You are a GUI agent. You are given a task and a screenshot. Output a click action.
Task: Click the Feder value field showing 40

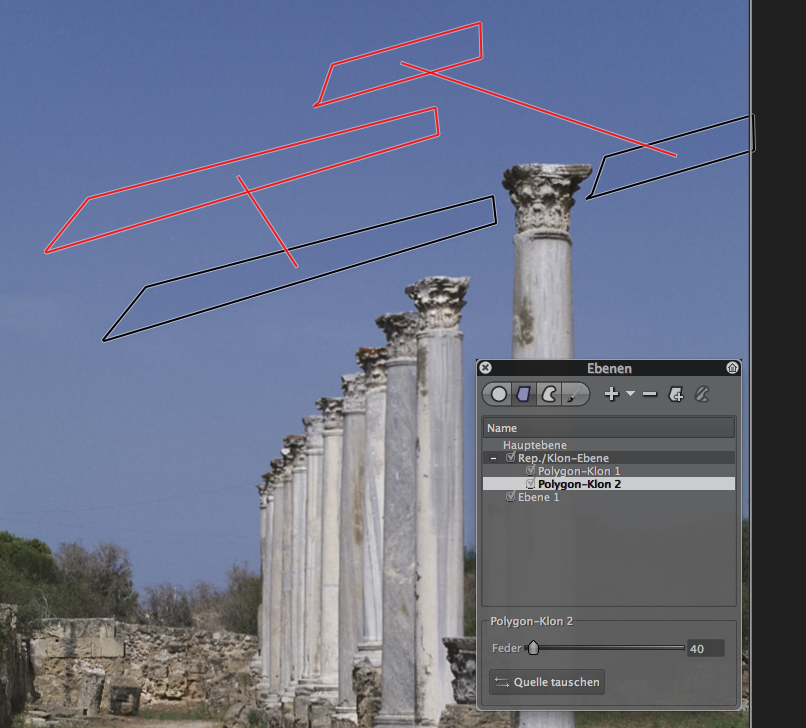[705, 649]
